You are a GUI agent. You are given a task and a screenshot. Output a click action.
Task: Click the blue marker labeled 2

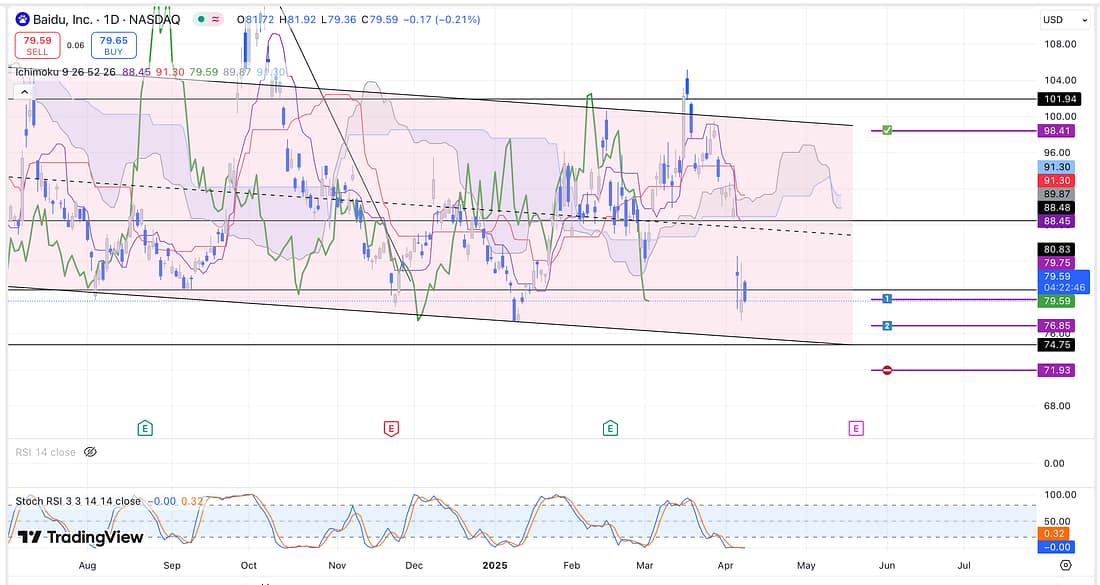pyautogui.click(x=887, y=325)
